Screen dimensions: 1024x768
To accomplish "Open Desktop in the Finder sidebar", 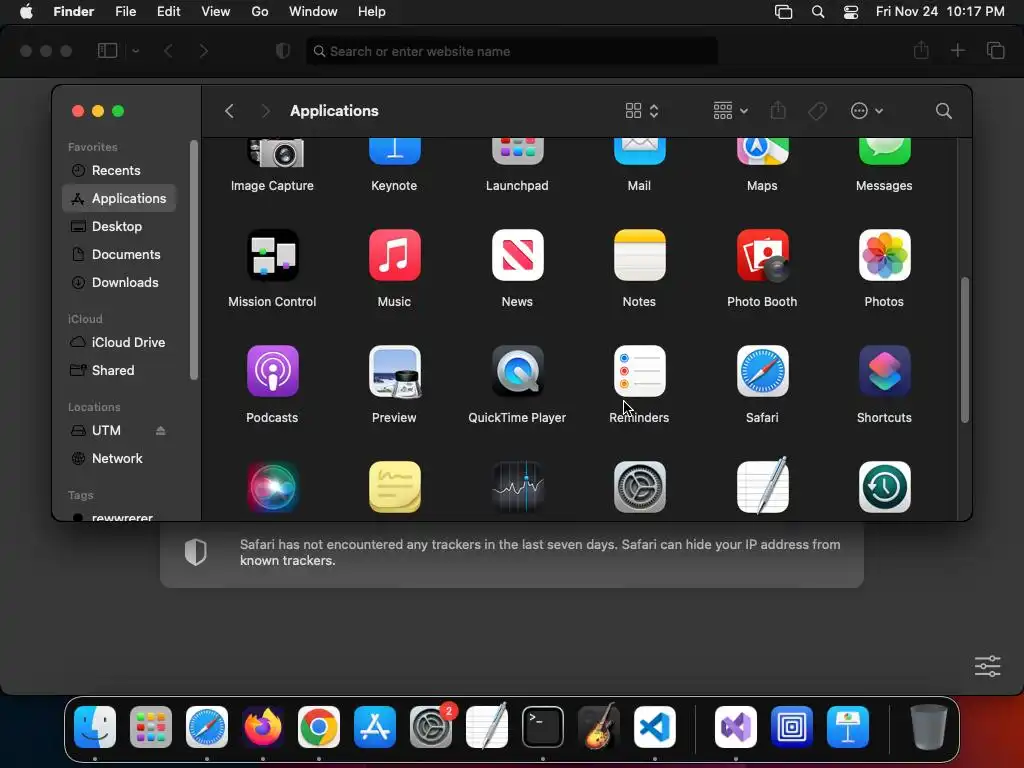I will click(120, 227).
